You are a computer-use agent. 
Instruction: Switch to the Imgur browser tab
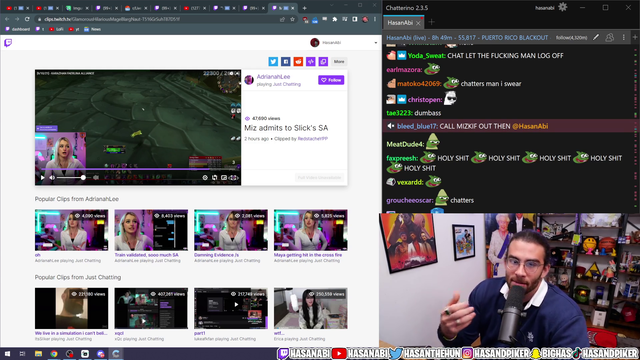[x=78, y=8]
